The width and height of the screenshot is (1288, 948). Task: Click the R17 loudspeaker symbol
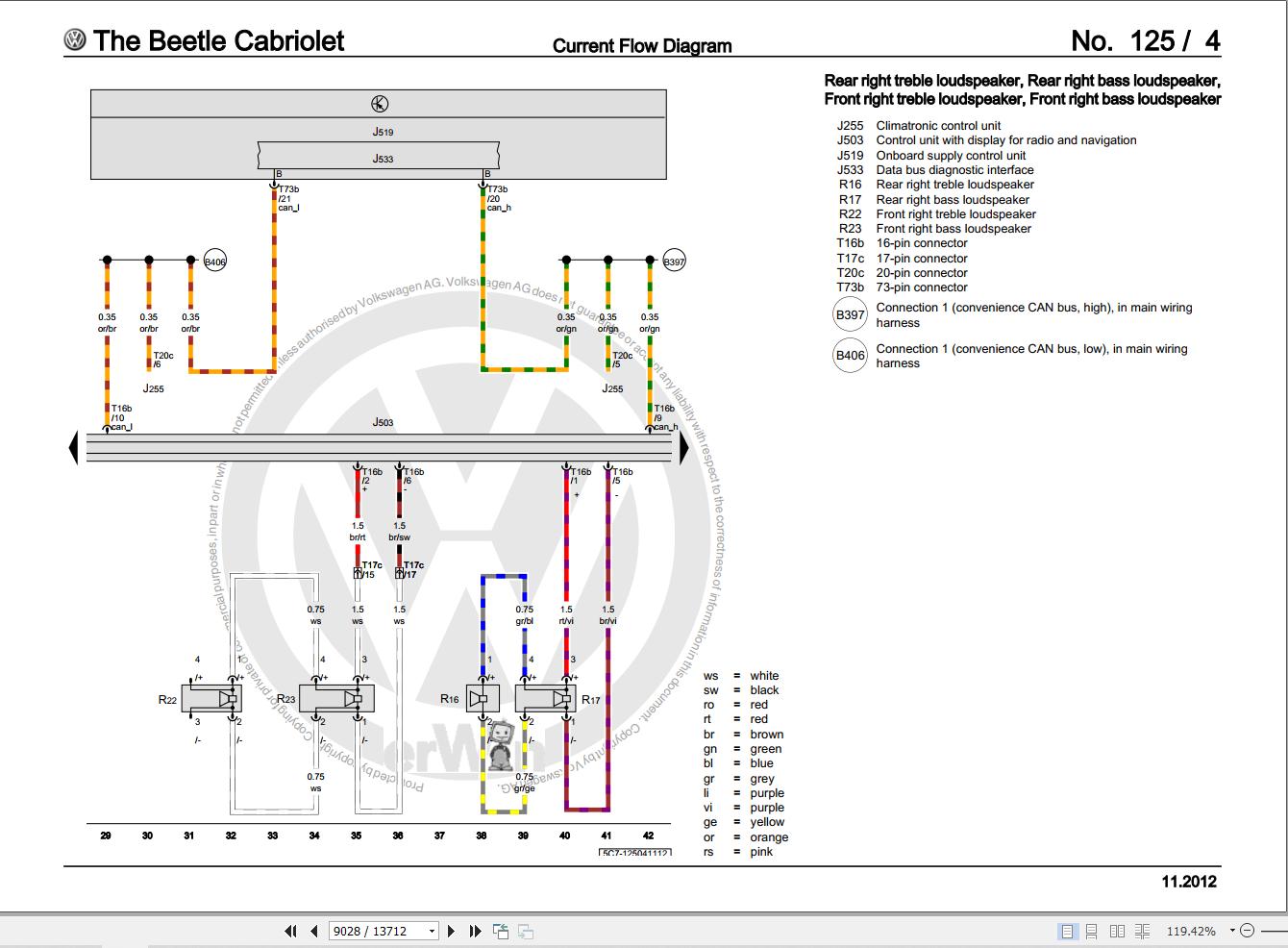click(546, 699)
